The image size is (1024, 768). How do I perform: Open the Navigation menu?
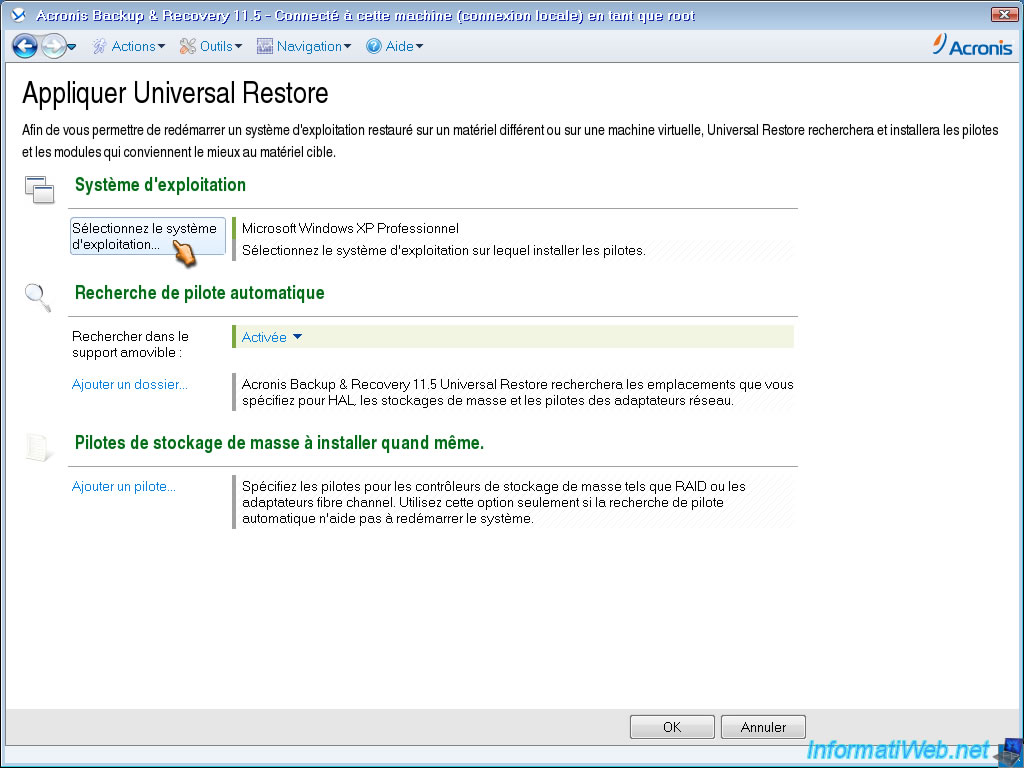313,46
